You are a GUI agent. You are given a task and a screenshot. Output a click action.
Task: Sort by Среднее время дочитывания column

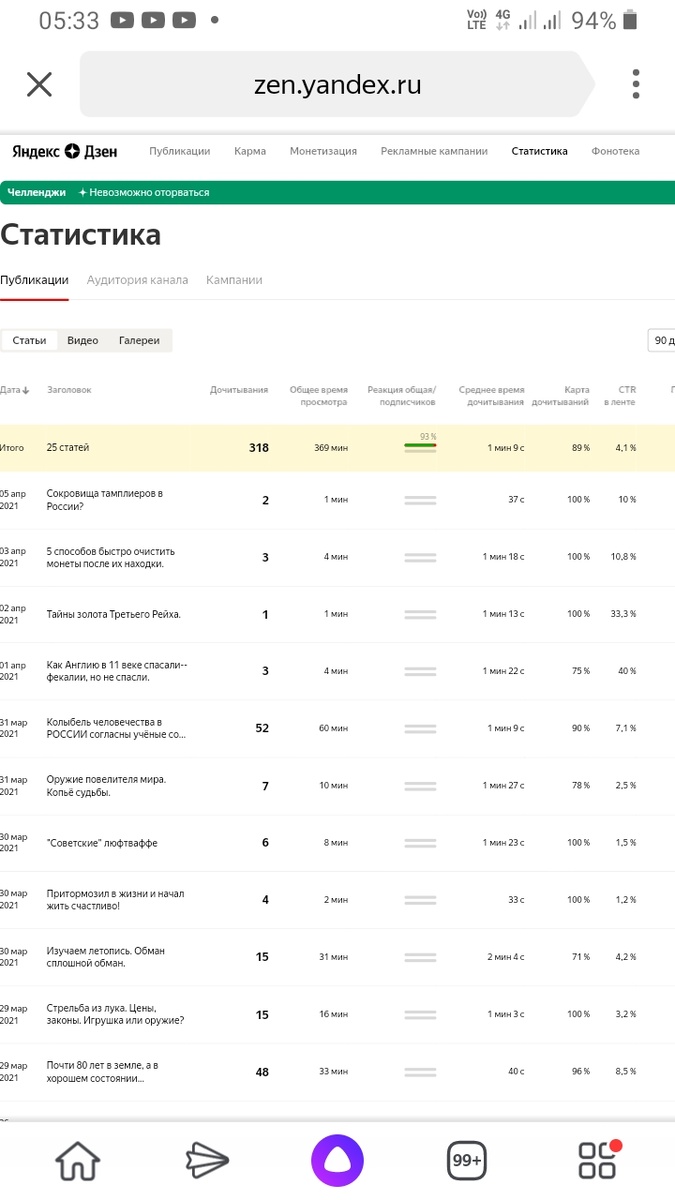point(491,396)
